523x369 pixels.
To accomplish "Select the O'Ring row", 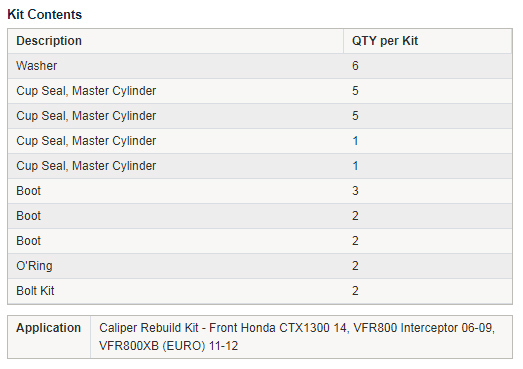I will tap(260, 266).
